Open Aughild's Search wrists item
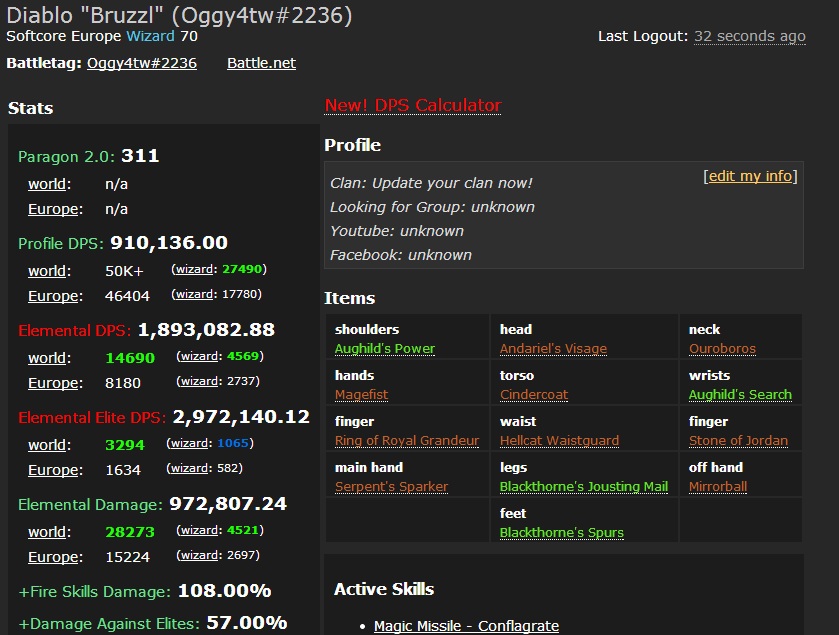The width and height of the screenshot is (839, 635). click(x=740, y=395)
